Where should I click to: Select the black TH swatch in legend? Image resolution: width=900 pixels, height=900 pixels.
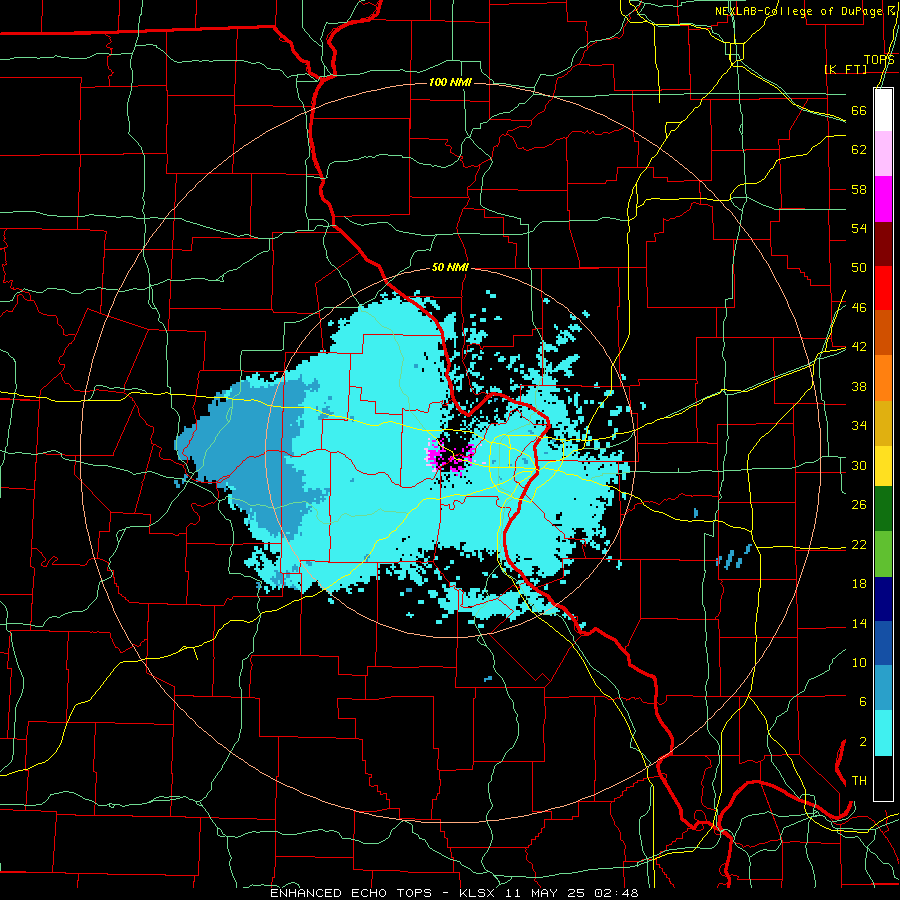coord(883,778)
